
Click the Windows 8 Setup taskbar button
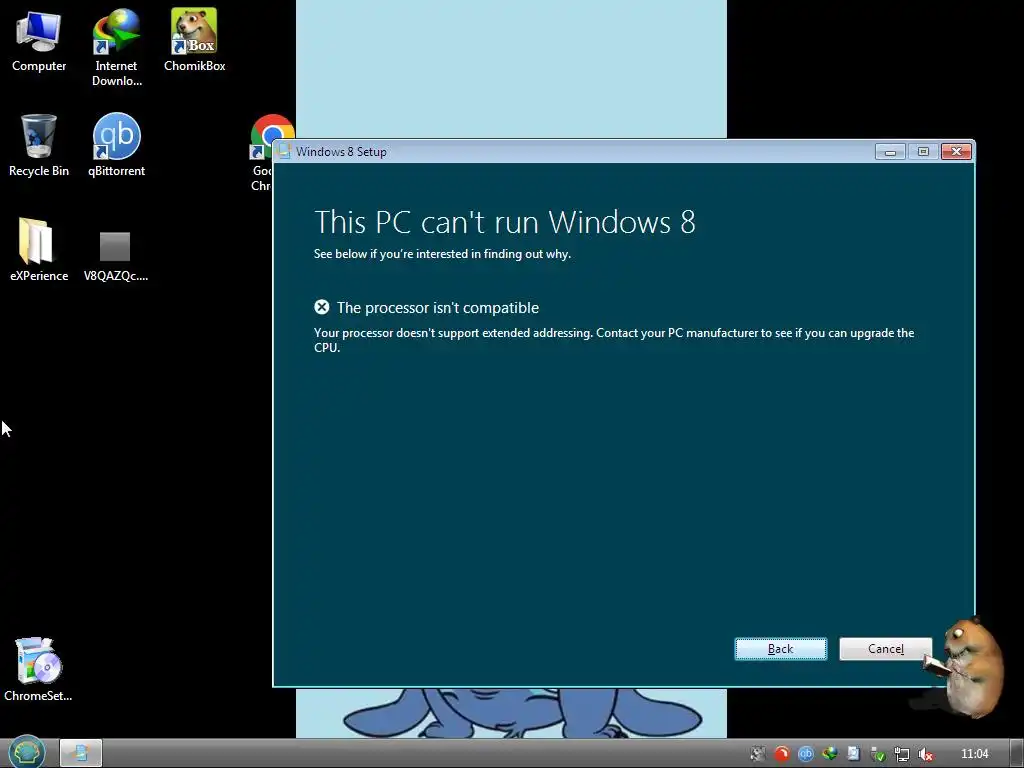click(81, 753)
